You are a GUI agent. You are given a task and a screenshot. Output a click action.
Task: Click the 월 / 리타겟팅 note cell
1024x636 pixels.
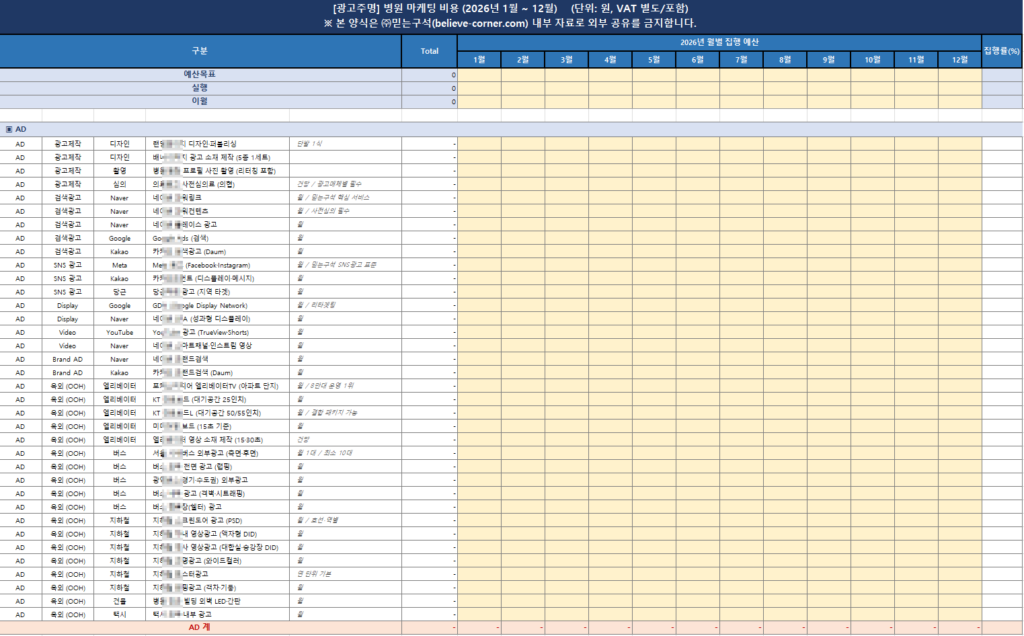pos(345,306)
